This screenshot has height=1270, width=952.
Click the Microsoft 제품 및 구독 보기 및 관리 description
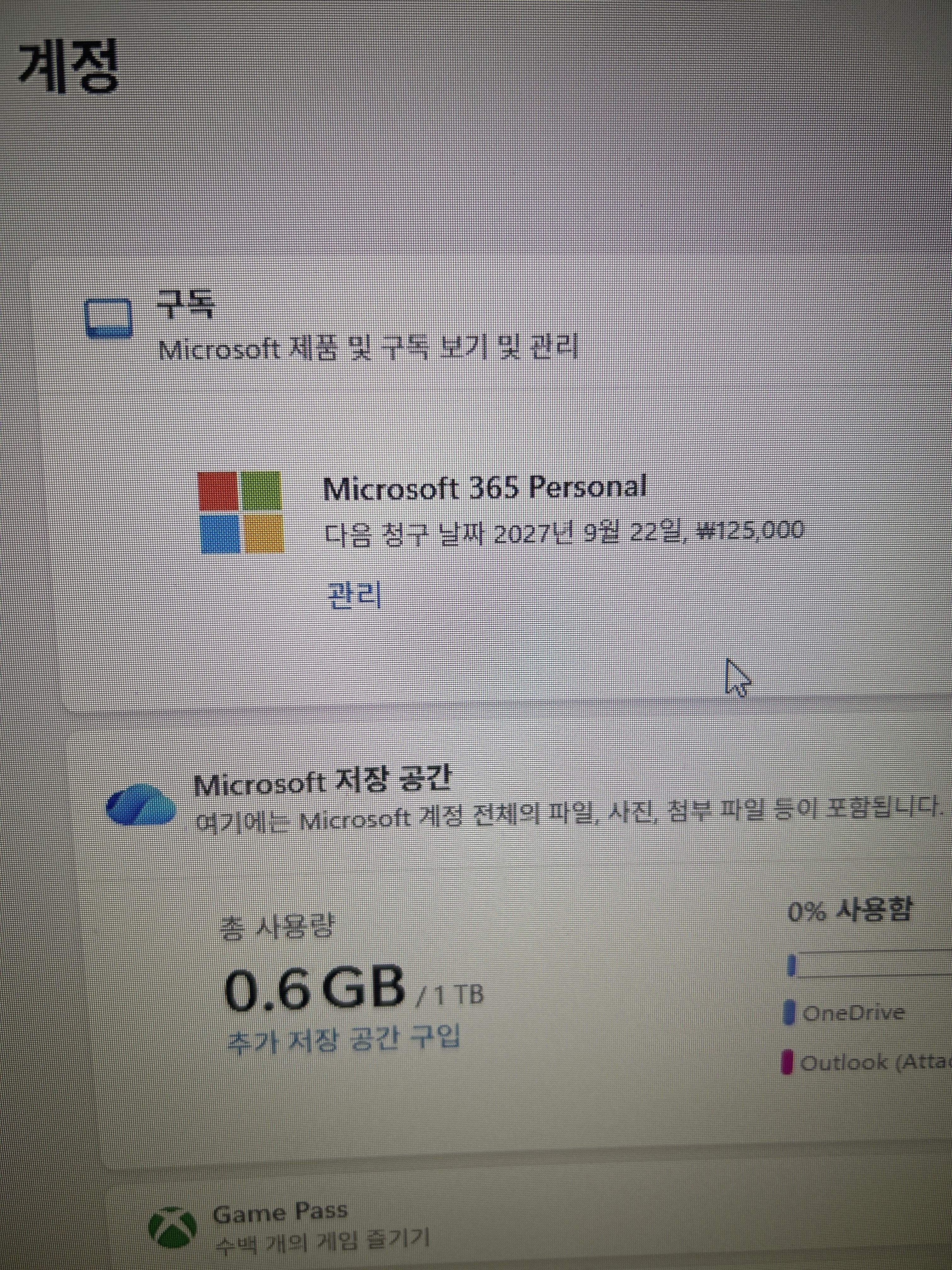pyautogui.click(x=368, y=348)
